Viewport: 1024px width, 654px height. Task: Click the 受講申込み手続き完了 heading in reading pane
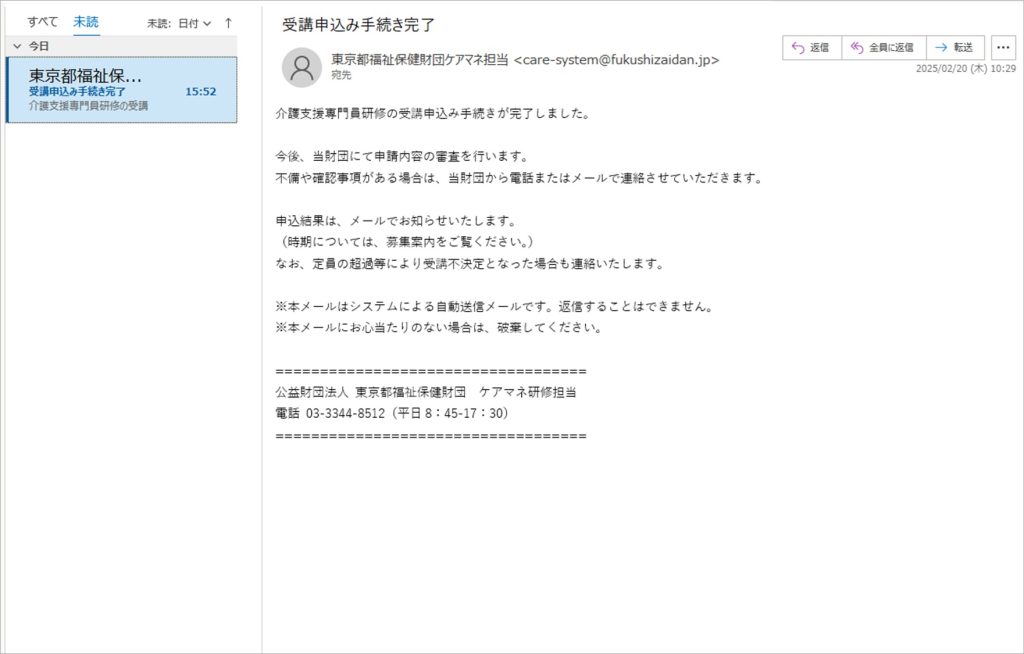pyautogui.click(x=358, y=25)
